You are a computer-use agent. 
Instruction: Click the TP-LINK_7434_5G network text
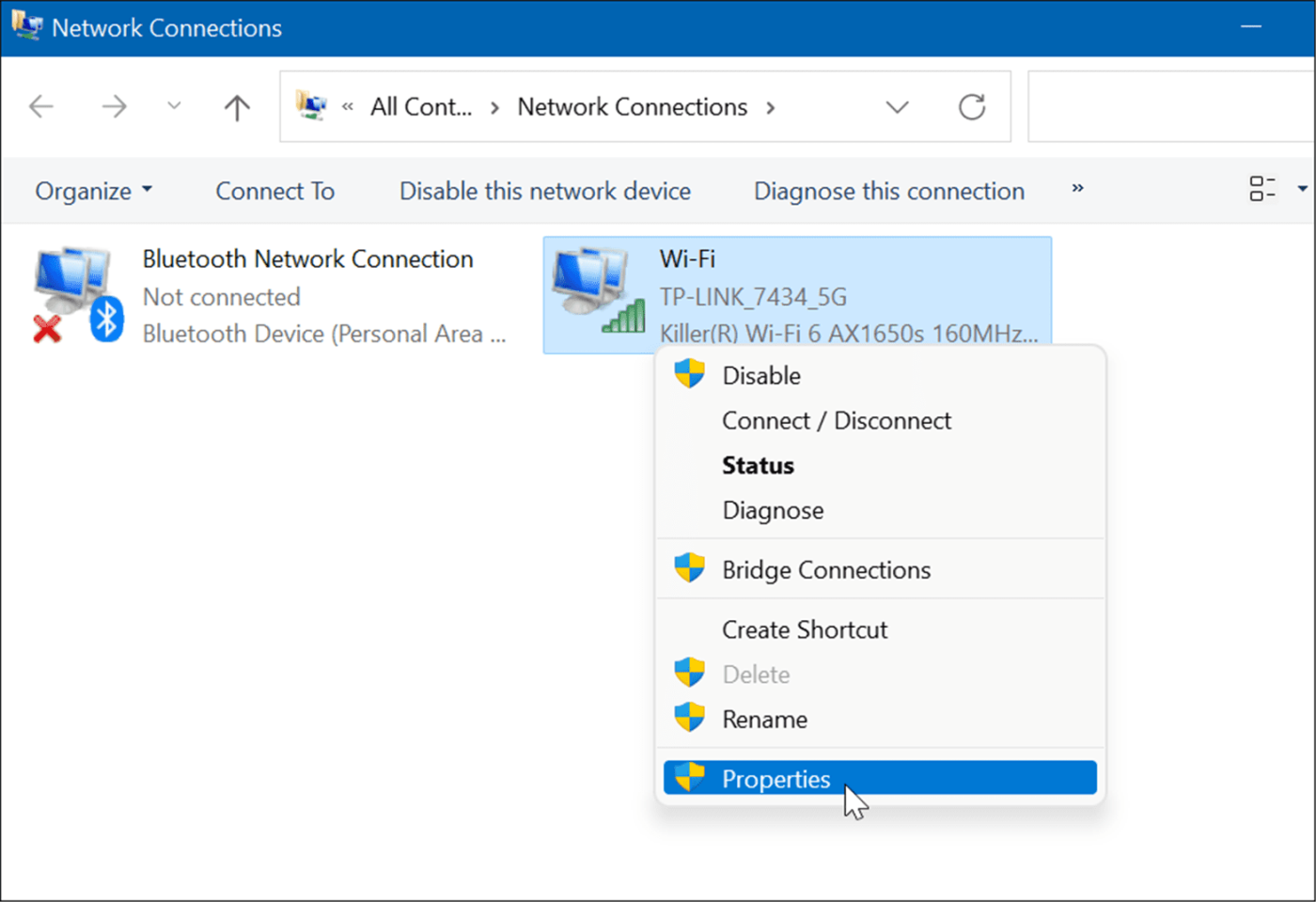pos(753,297)
